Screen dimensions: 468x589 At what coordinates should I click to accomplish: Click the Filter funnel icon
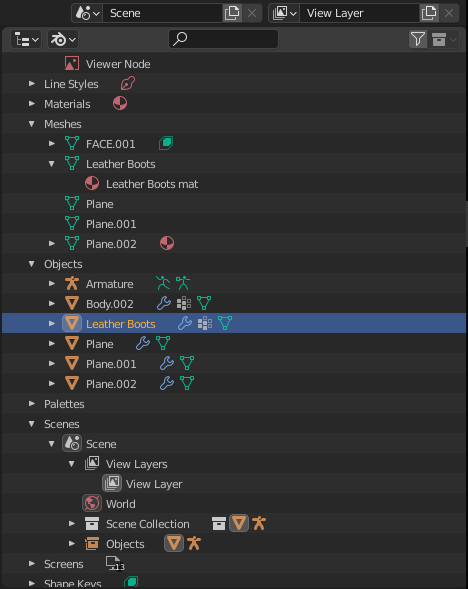tap(418, 39)
